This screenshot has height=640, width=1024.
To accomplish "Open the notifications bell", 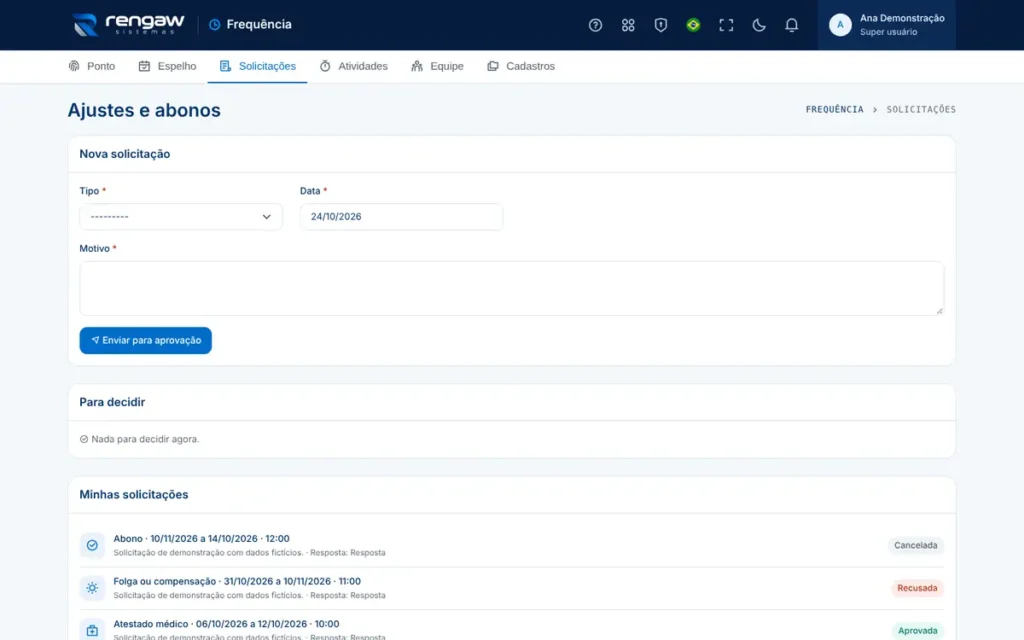I will pyautogui.click(x=791, y=25).
